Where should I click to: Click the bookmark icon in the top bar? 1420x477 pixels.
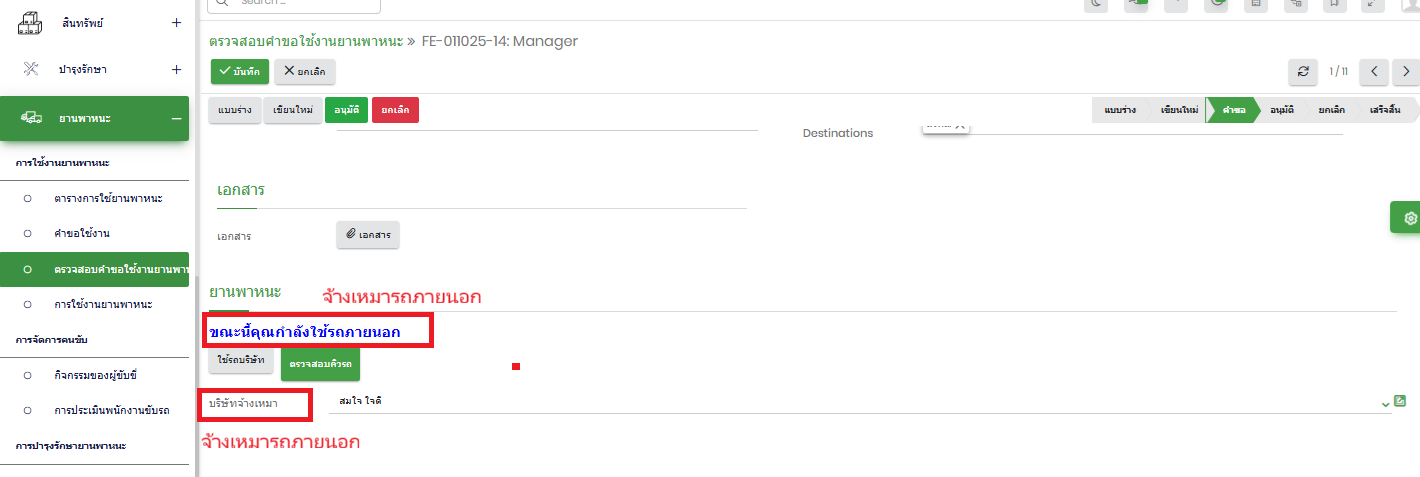pos(1332,4)
